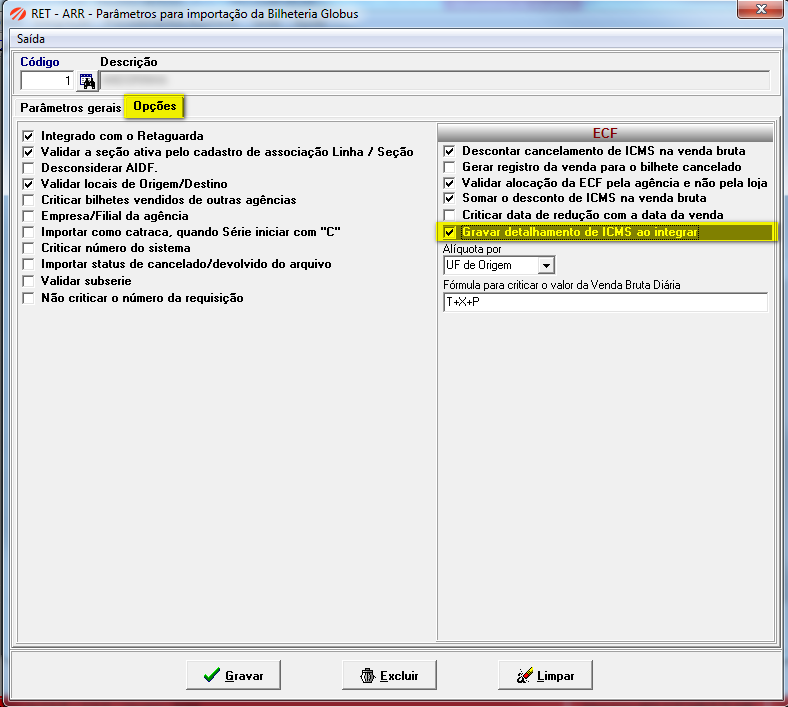Image resolution: width=788 pixels, height=707 pixels.
Task: Click the Código input field
Action: click(47, 81)
